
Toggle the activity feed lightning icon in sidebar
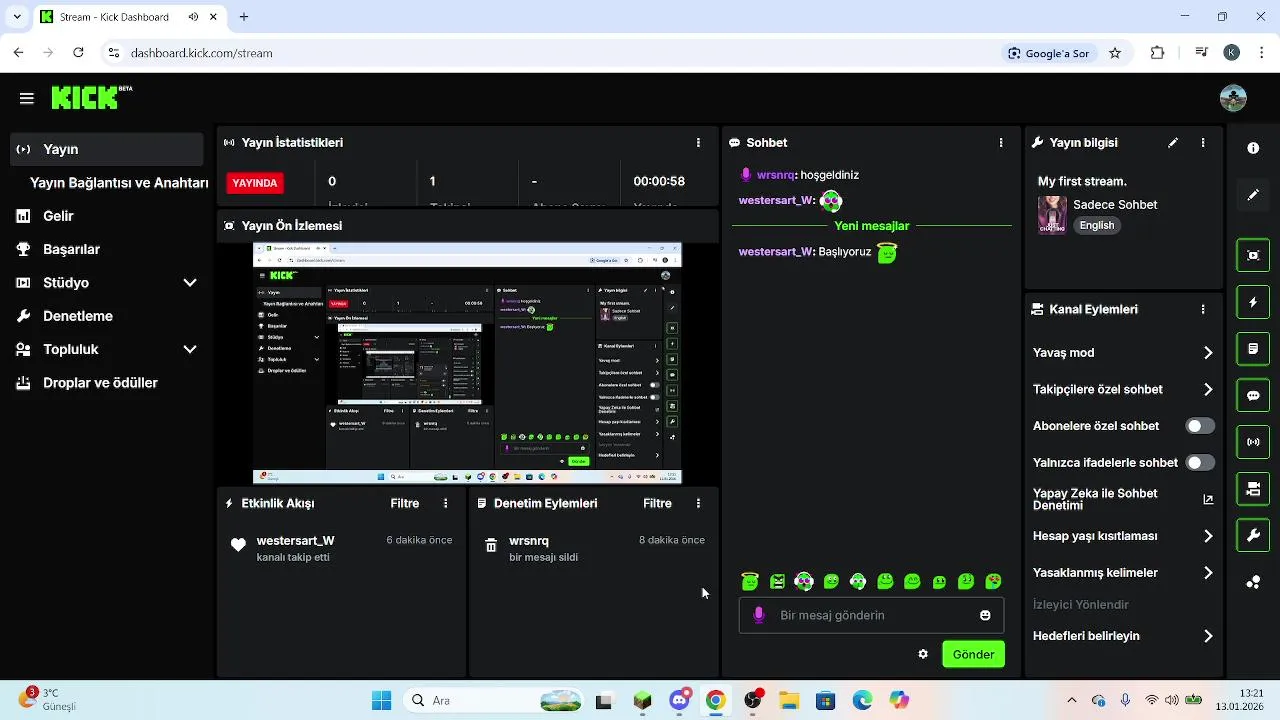point(1253,302)
